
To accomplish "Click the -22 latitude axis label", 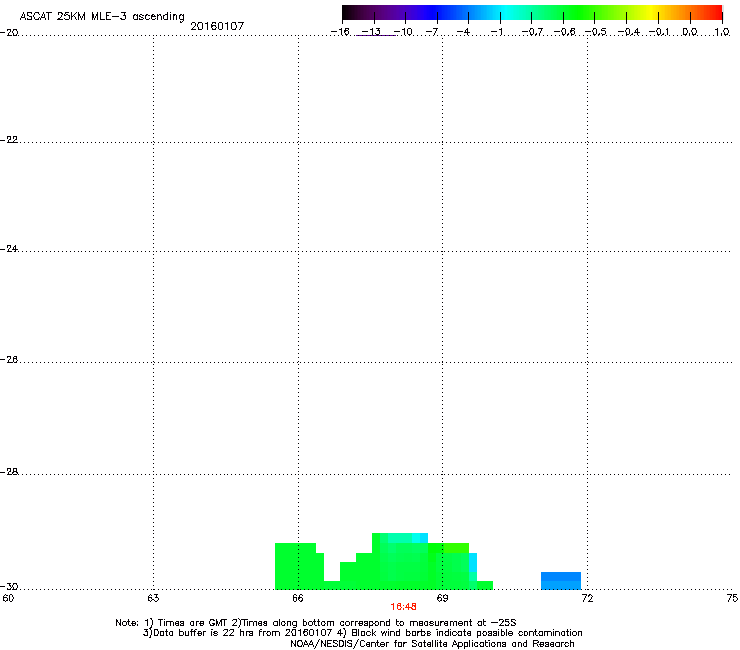I will (x=9, y=140).
